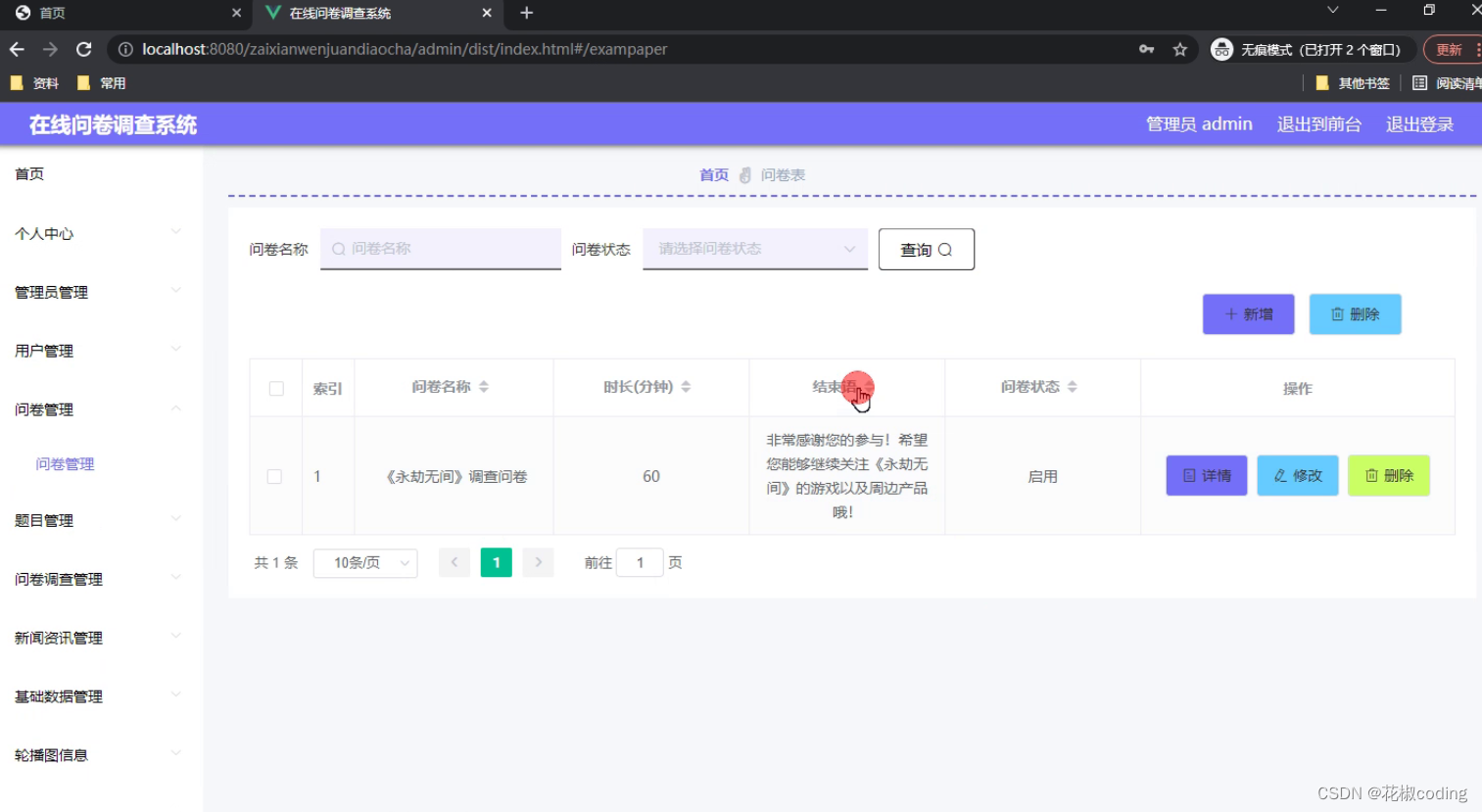
Task: Click the document icon on 详情 button
Action: coord(1187,475)
